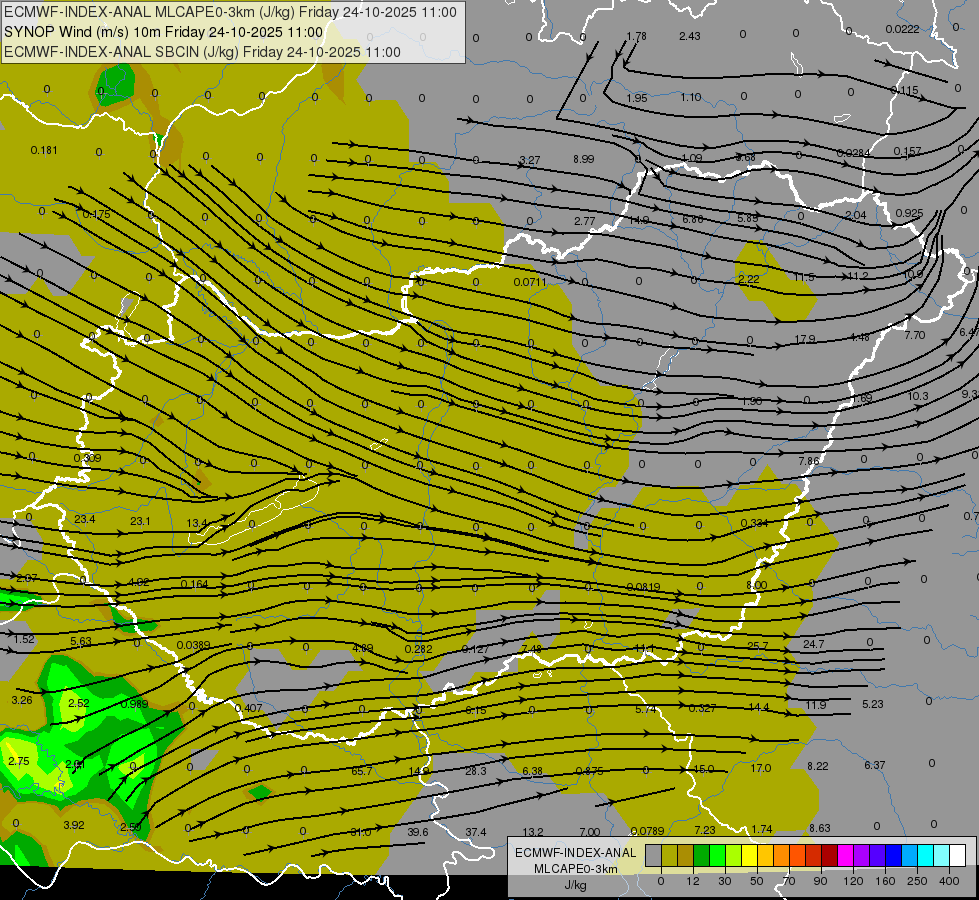Click the map value '17.9'

tap(805, 339)
